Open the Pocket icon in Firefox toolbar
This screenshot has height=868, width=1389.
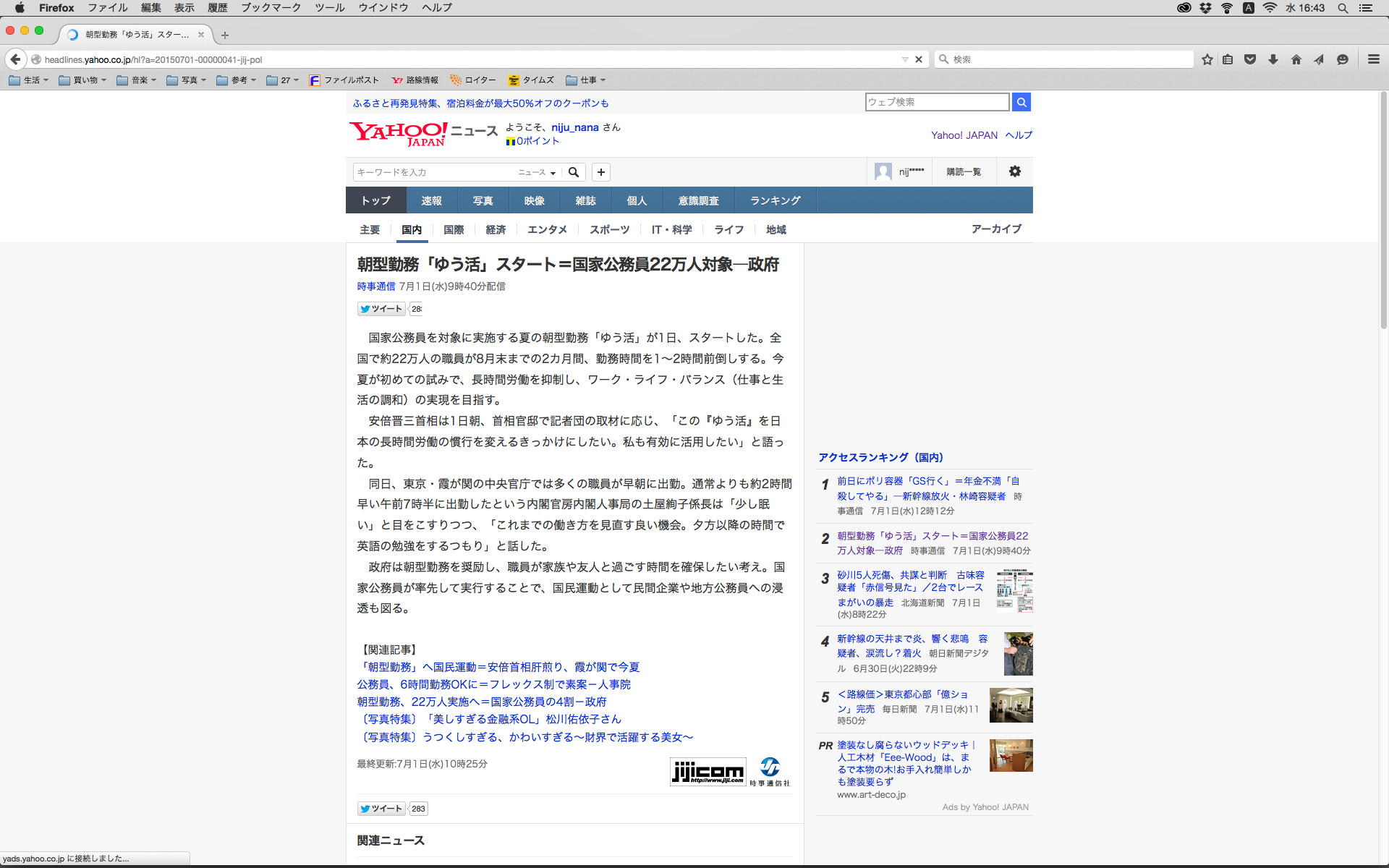1250,59
